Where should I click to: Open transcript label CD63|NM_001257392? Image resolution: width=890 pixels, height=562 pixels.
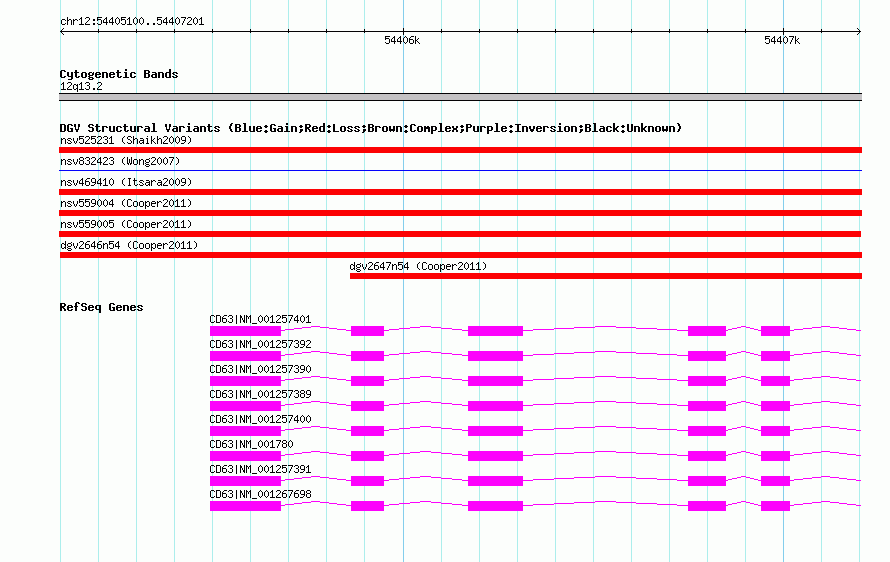click(260, 345)
